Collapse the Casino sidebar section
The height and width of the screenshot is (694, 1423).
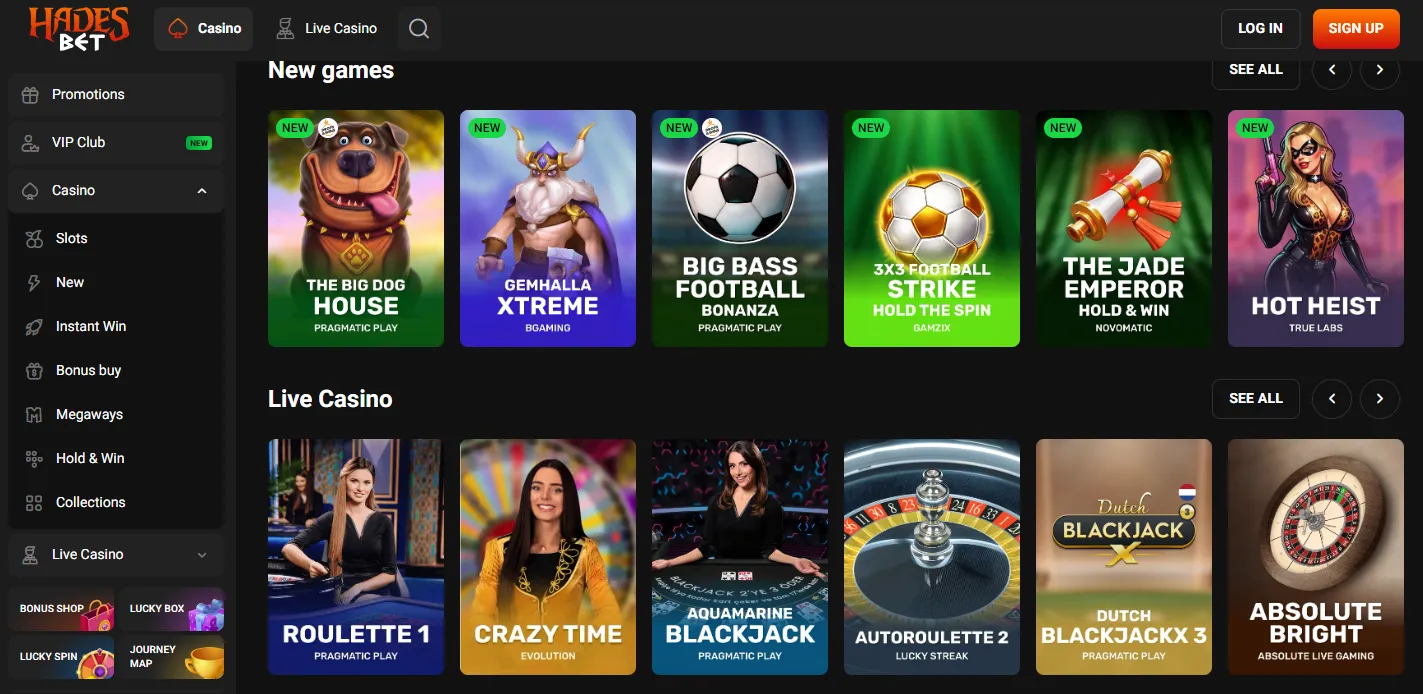[x=202, y=190]
